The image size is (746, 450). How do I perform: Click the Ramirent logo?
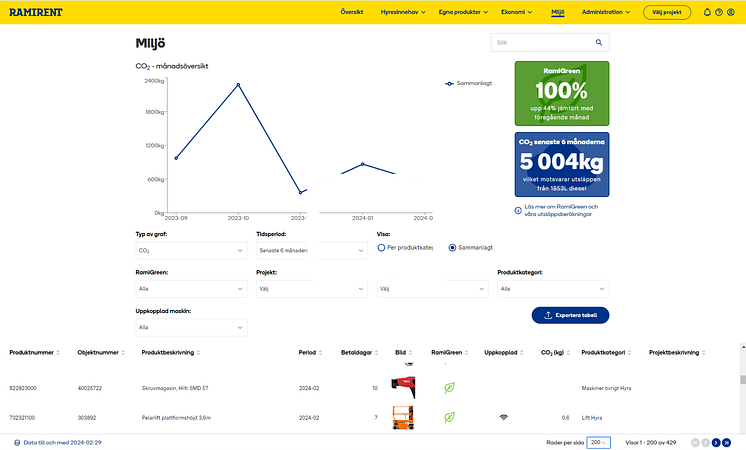point(36,12)
